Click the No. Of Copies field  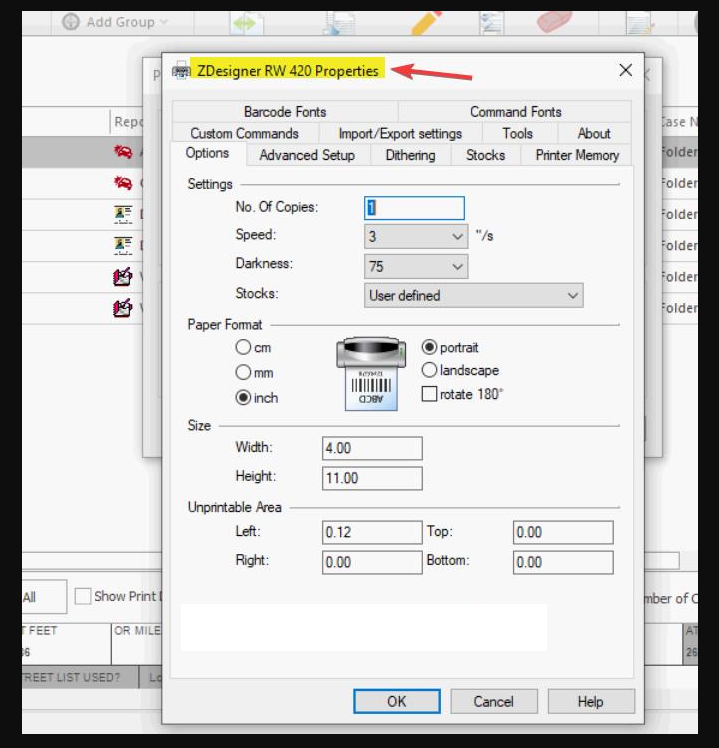click(x=414, y=207)
